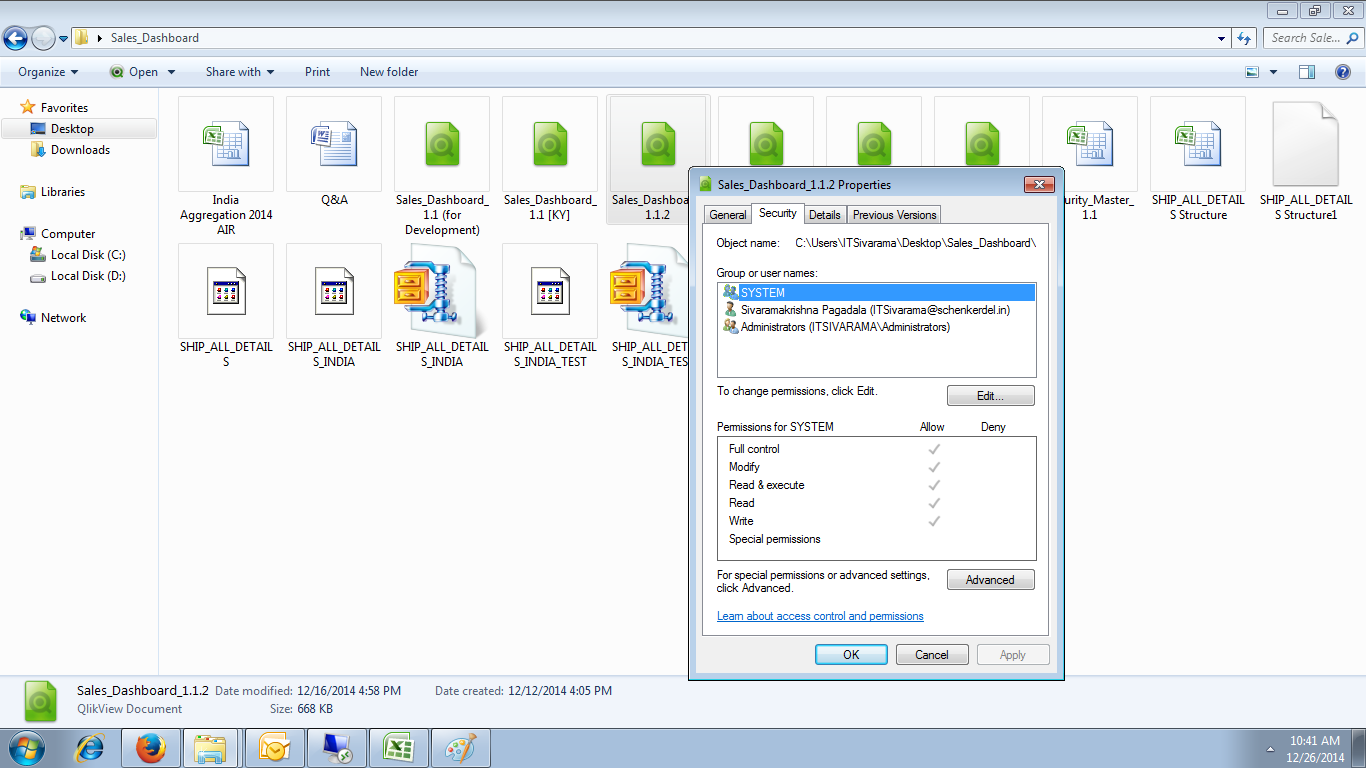1366x768 pixels.
Task: Switch to the Previous Versions tab
Action: pos(895,215)
